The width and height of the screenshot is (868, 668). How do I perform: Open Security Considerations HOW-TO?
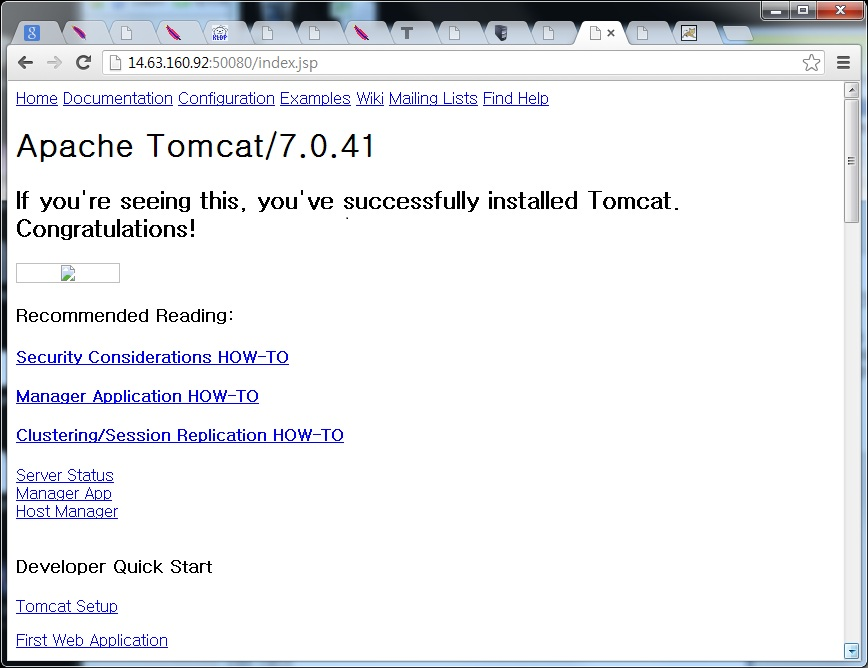point(152,358)
